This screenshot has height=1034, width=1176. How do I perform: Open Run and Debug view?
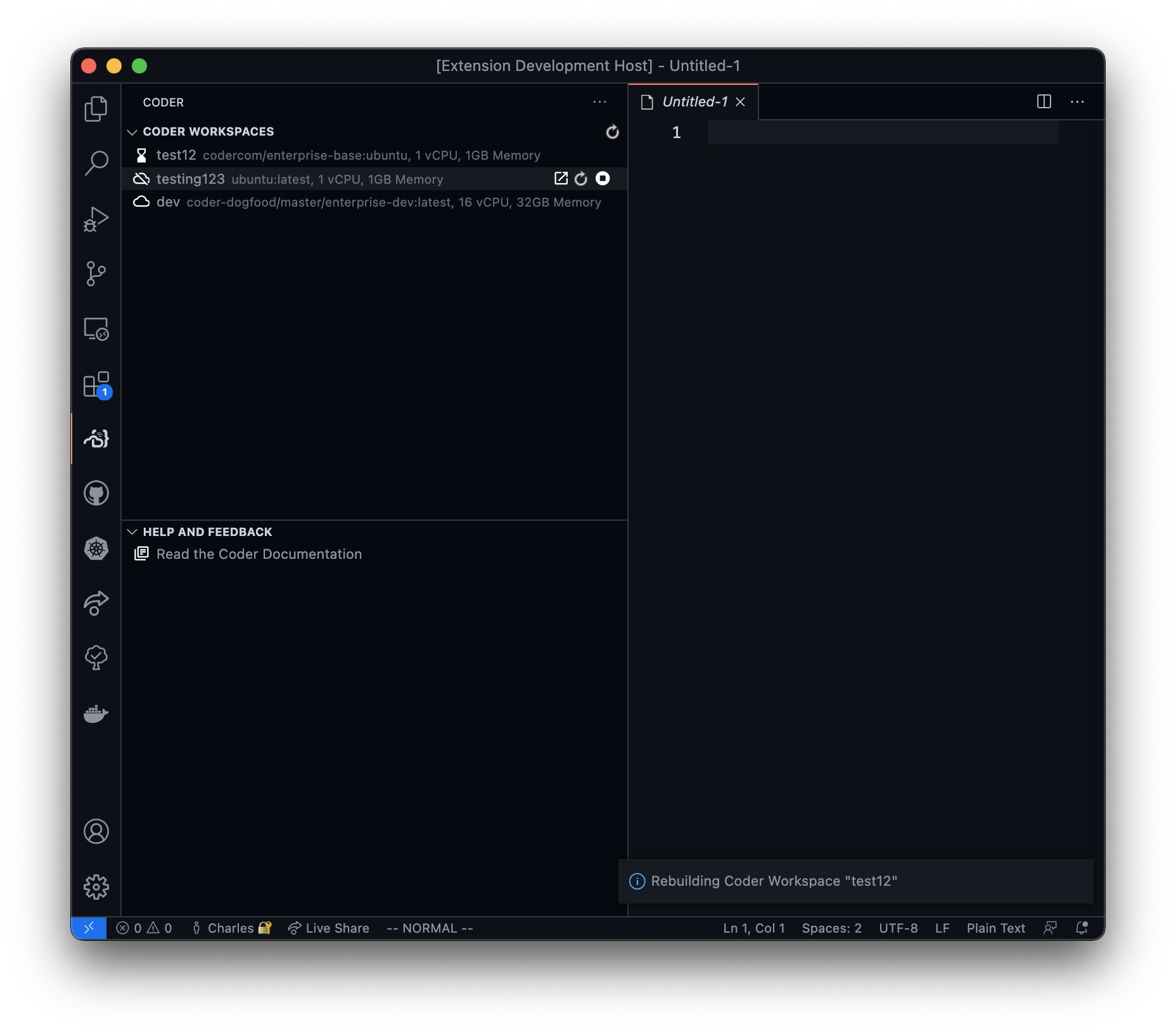pos(96,219)
